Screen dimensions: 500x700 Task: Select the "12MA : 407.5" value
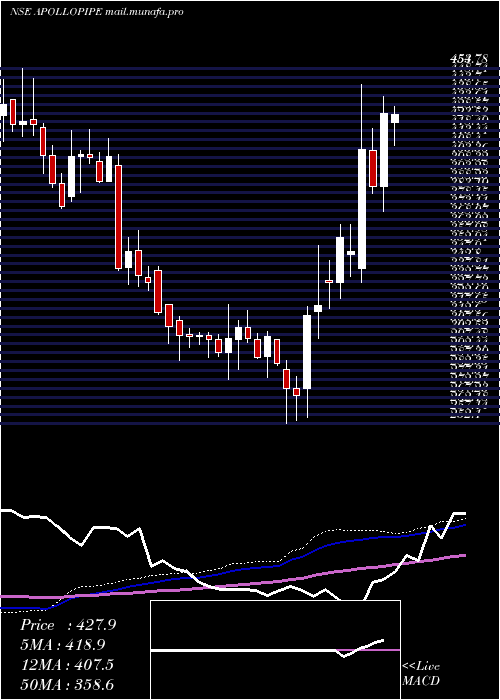67,665
